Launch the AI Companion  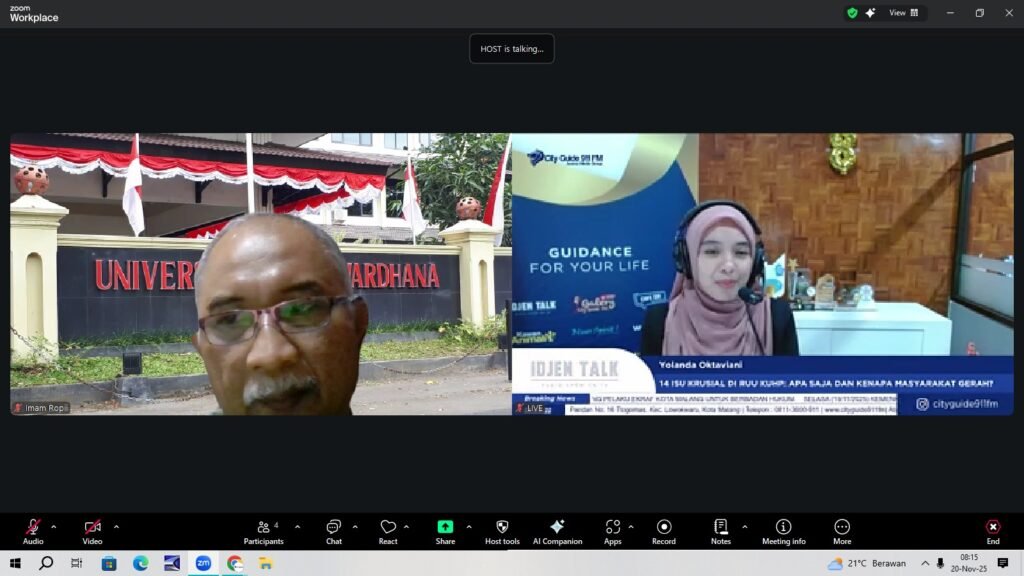point(557,528)
